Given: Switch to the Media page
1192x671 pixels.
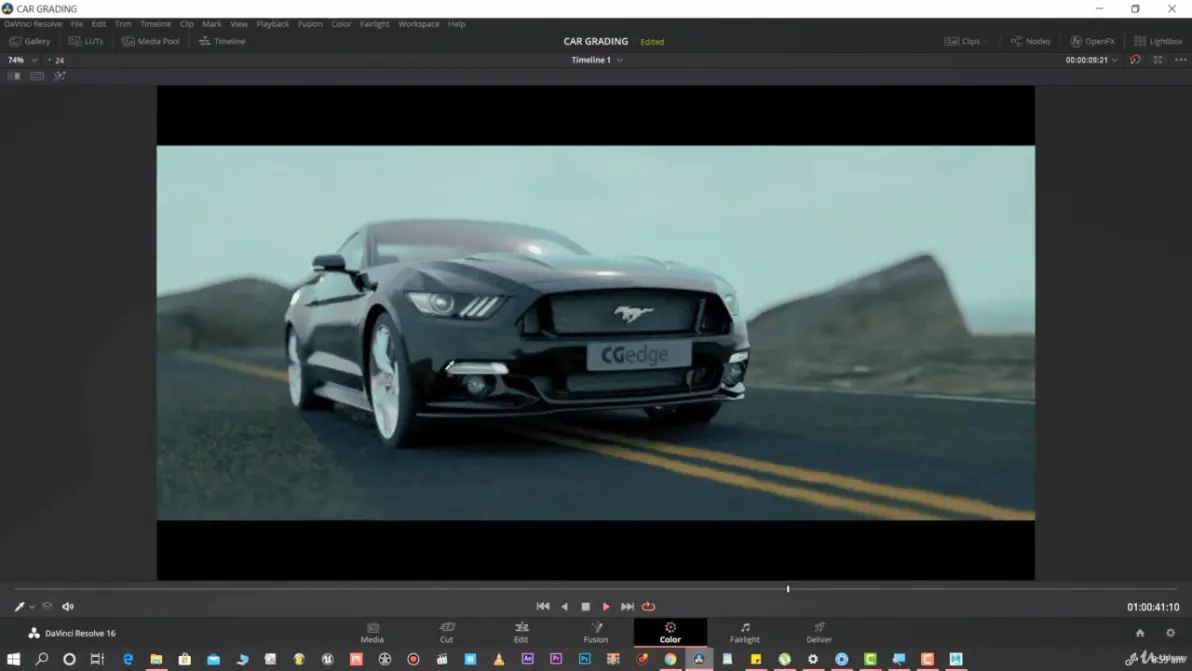Looking at the screenshot, I should tap(372, 632).
